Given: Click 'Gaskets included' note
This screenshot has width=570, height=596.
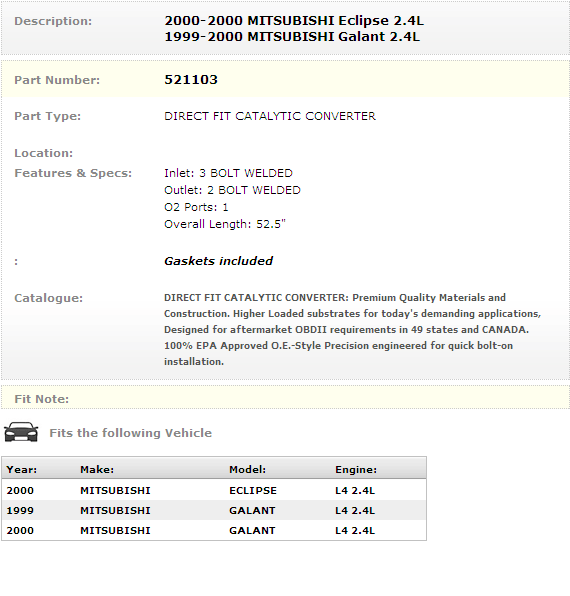Looking at the screenshot, I should pyautogui.click(x=218, y=261).
